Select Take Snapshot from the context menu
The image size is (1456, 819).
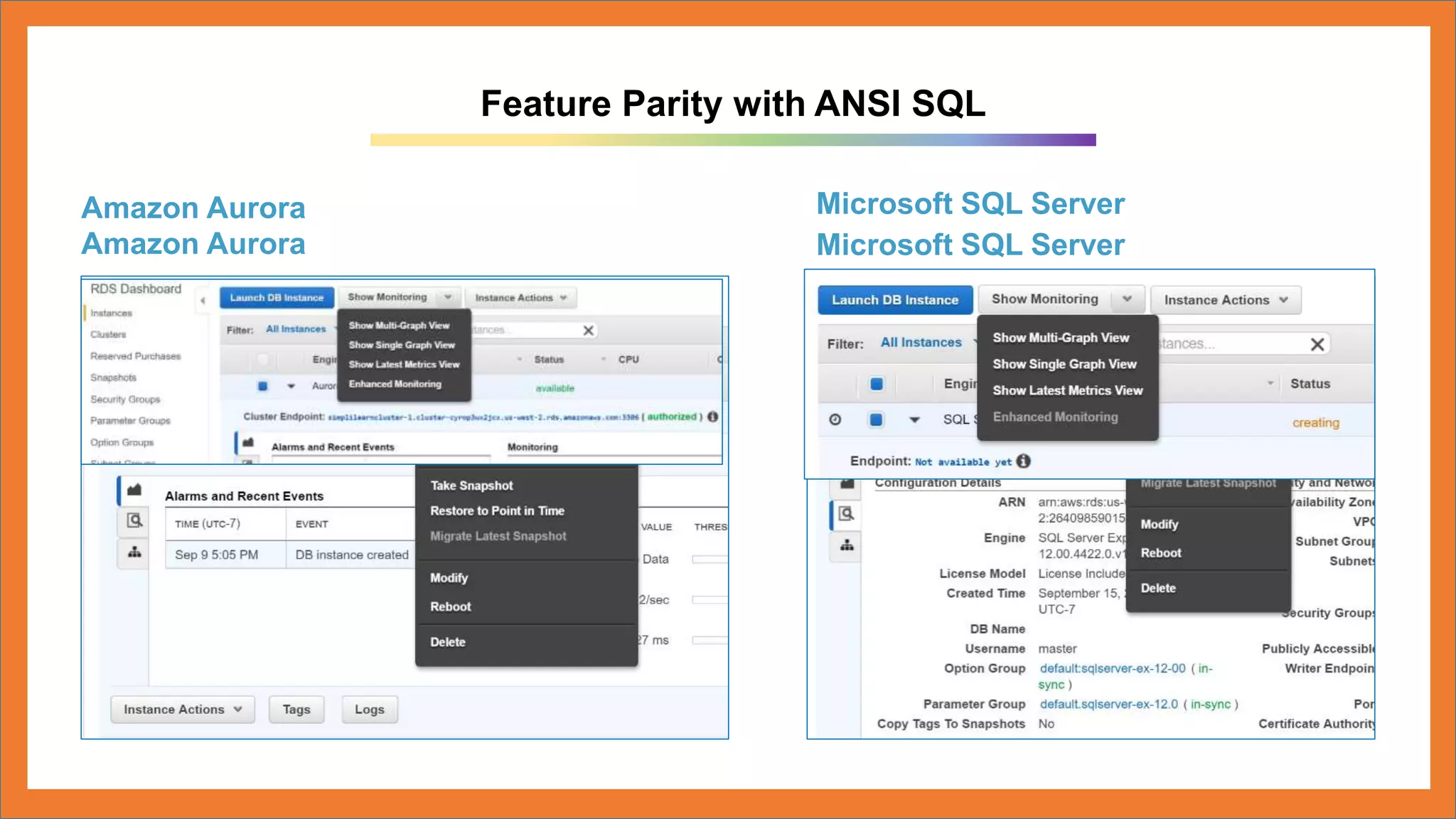(x=471, y=486)
